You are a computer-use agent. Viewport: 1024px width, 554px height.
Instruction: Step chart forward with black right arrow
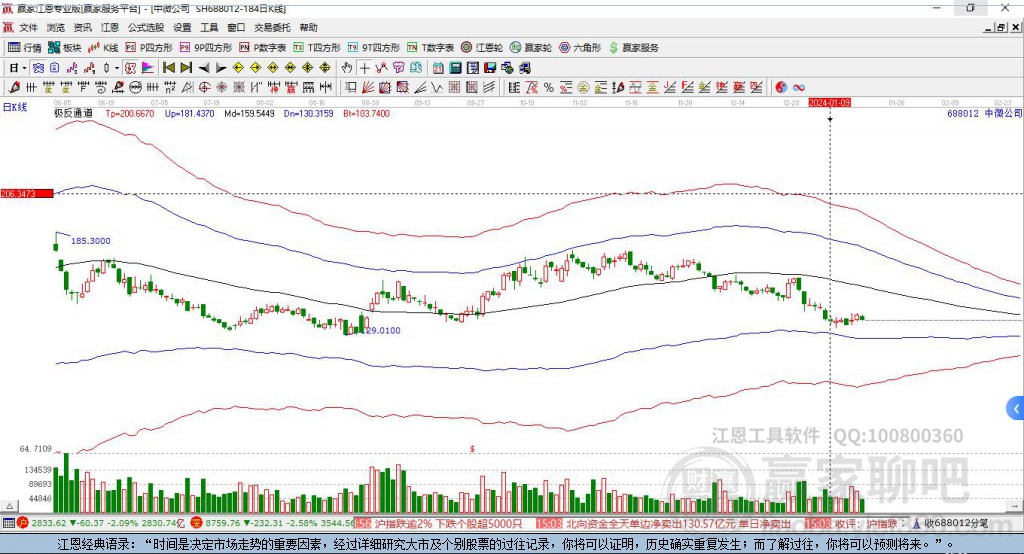coord(221,68)
